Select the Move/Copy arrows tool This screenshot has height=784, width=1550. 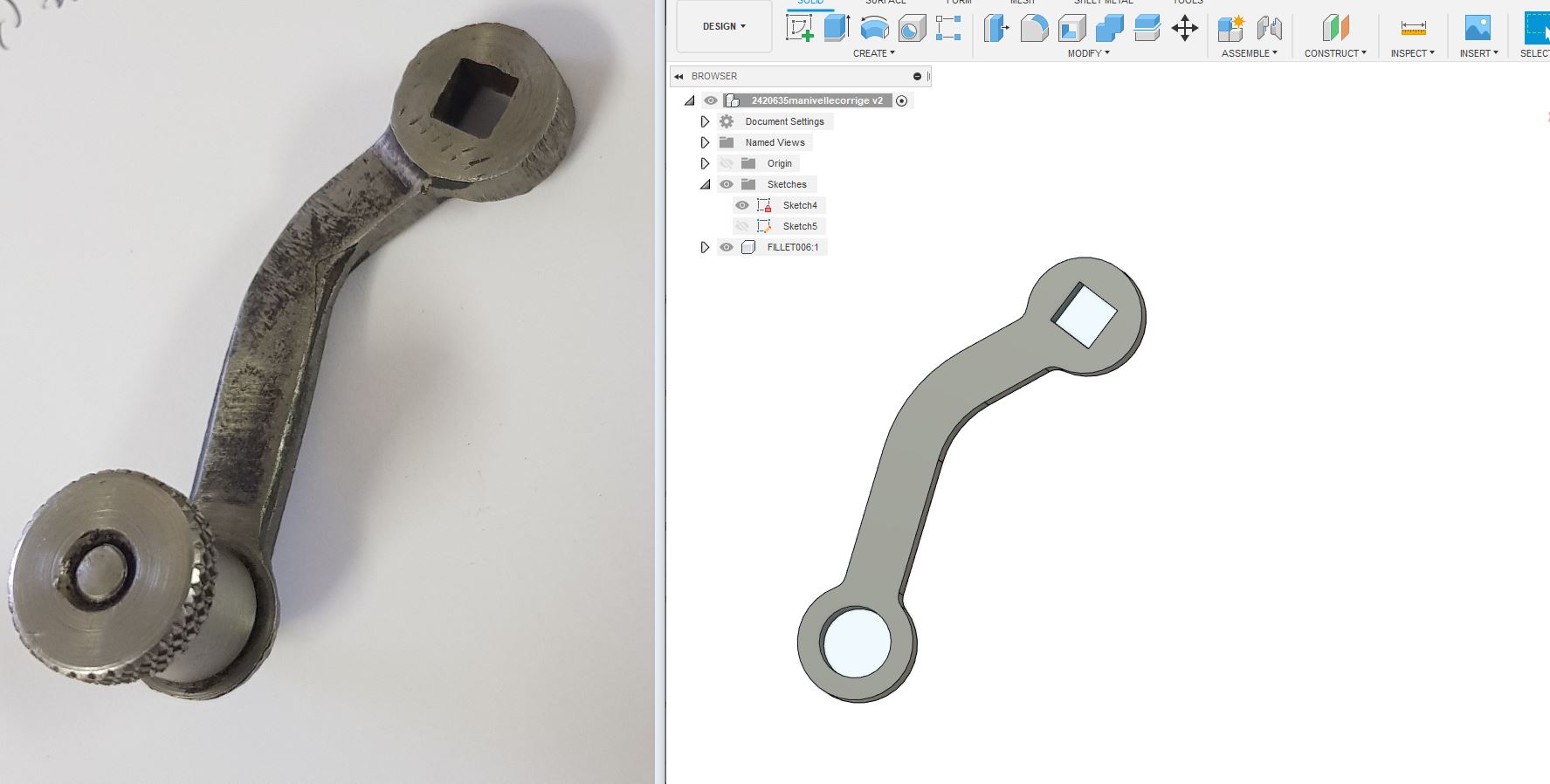tap(1184, 29)
